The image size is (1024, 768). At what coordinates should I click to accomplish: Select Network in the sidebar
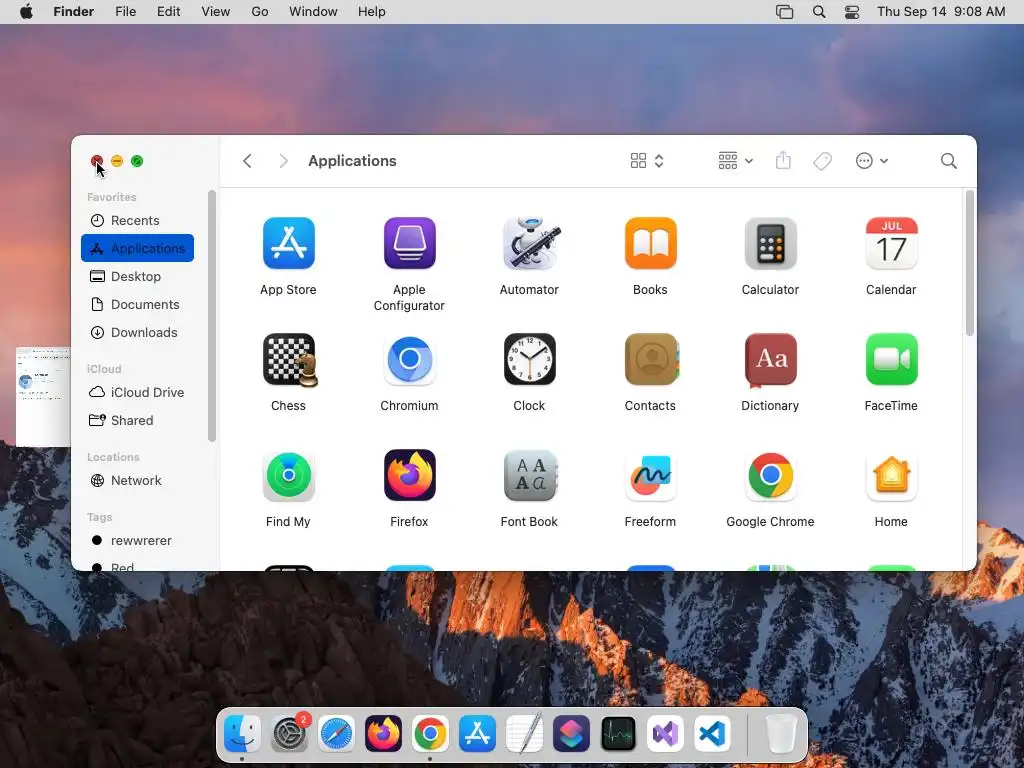(137, 480)
